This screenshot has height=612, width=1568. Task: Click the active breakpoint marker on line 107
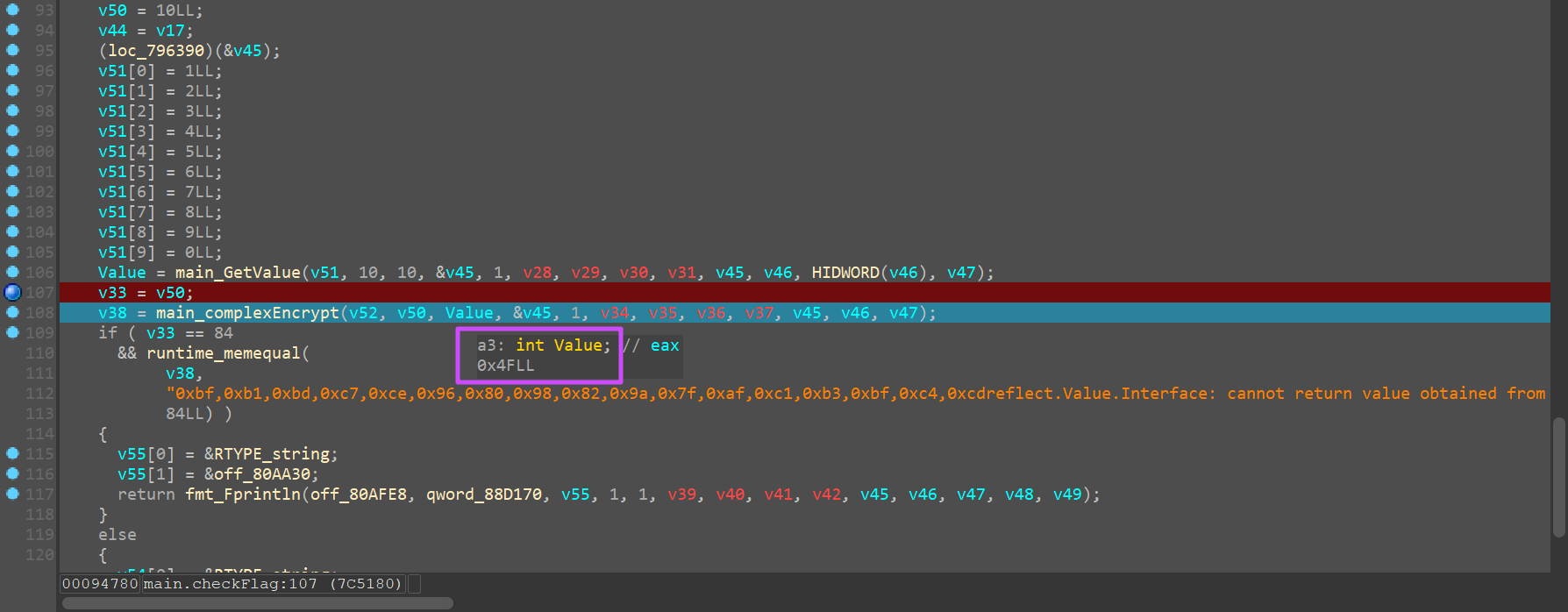(12, 293)
